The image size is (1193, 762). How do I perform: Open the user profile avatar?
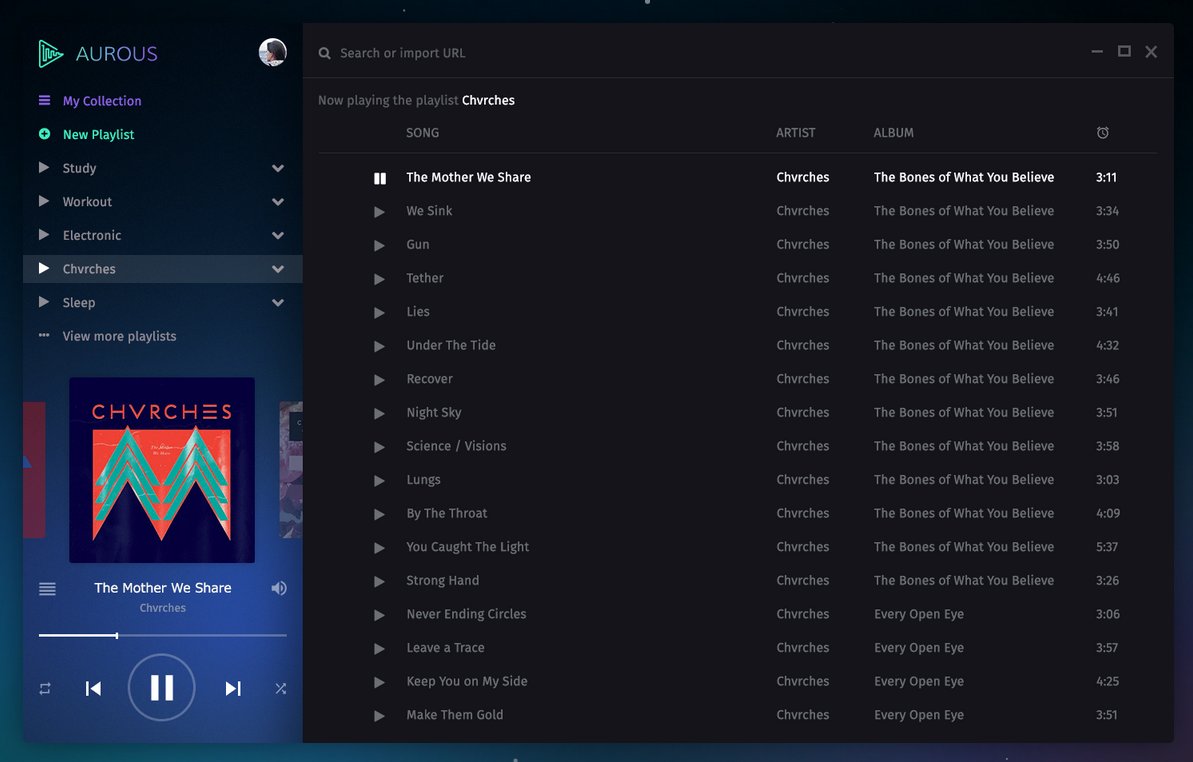click(272, 52)
